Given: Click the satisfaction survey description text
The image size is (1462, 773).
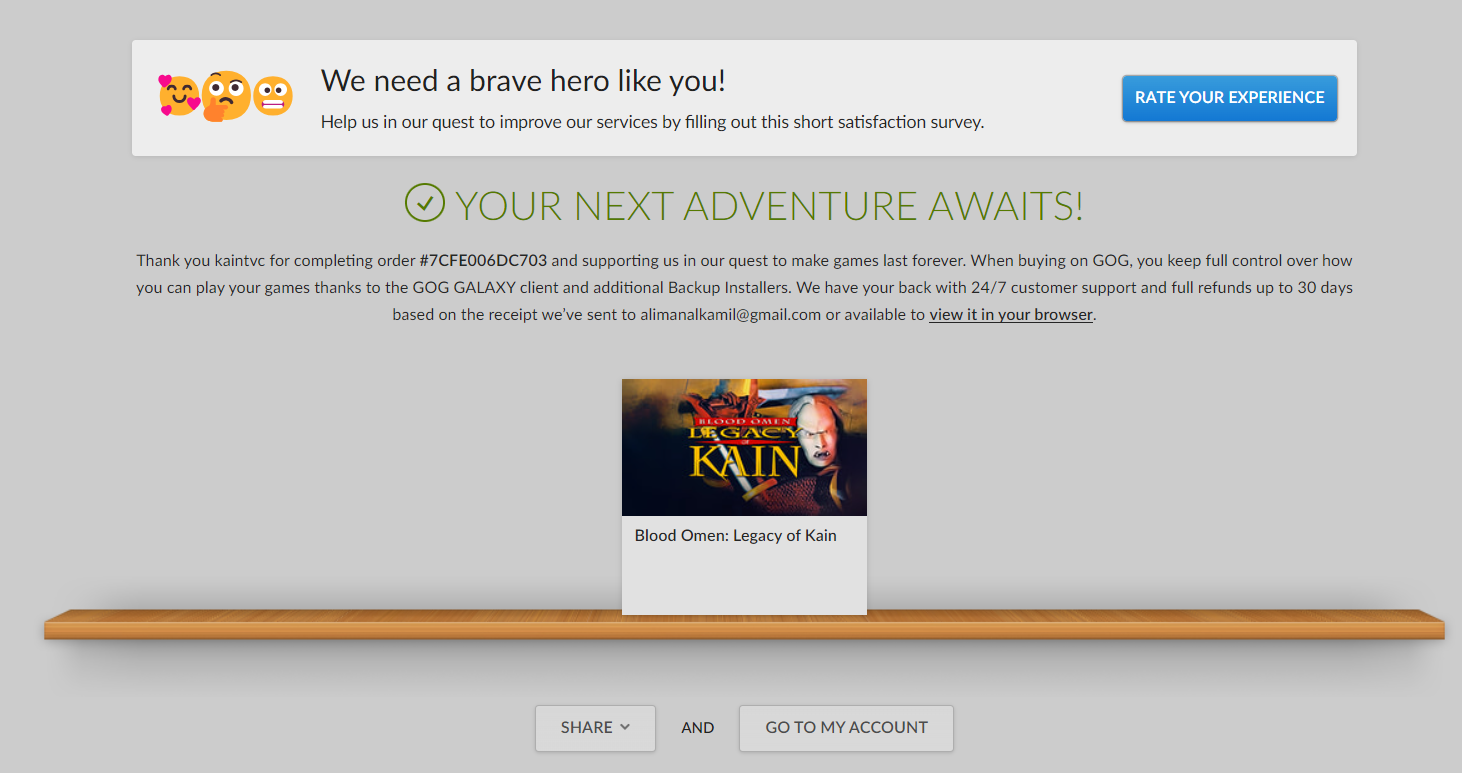Looking at the screenshot, I should (x=653, y=122).
